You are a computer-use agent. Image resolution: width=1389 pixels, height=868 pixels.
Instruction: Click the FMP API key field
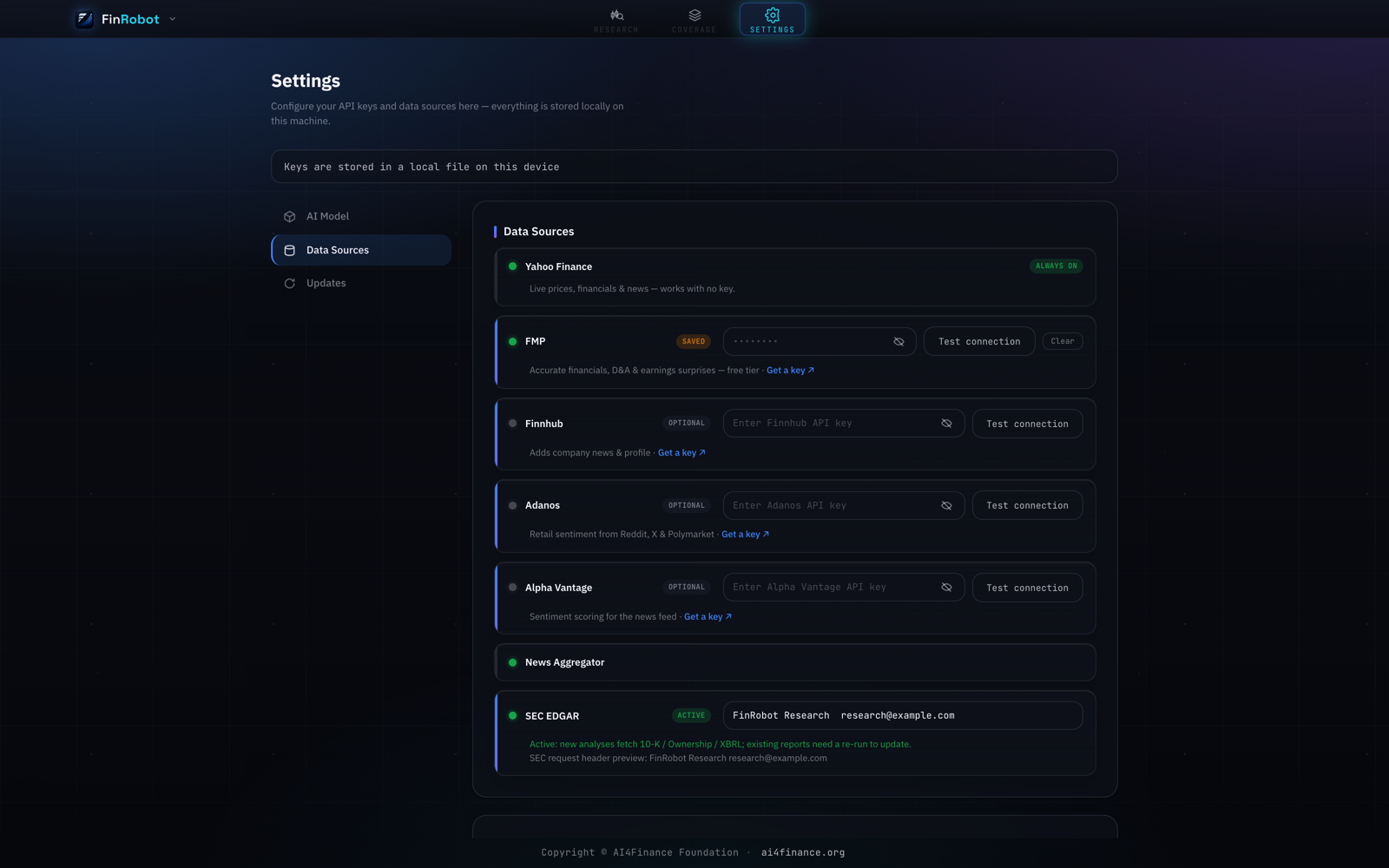(820, 342)
